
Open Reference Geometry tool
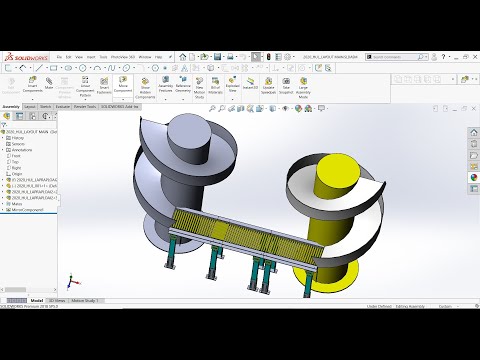(x=183, y=84)
